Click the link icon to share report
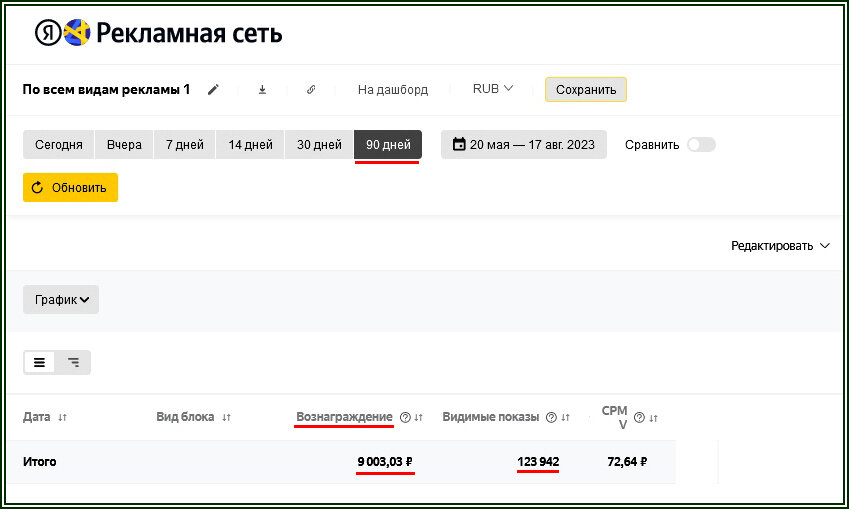The height and width of the screenshot is (509, 849). coord(311,90)
